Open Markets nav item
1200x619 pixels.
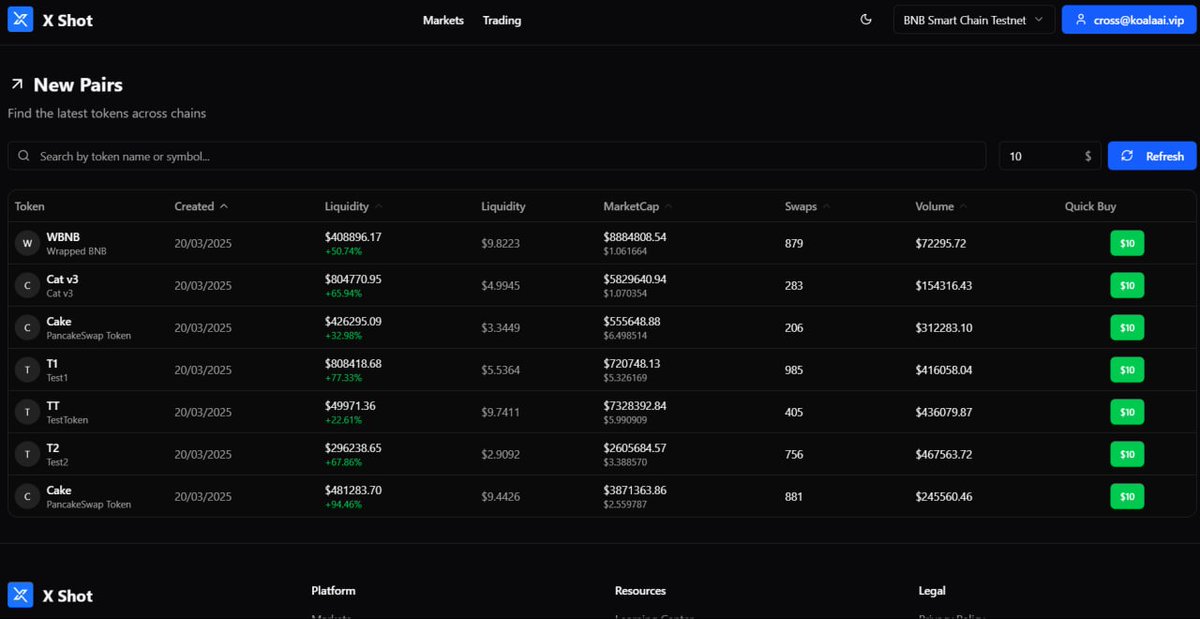point(443,20)
